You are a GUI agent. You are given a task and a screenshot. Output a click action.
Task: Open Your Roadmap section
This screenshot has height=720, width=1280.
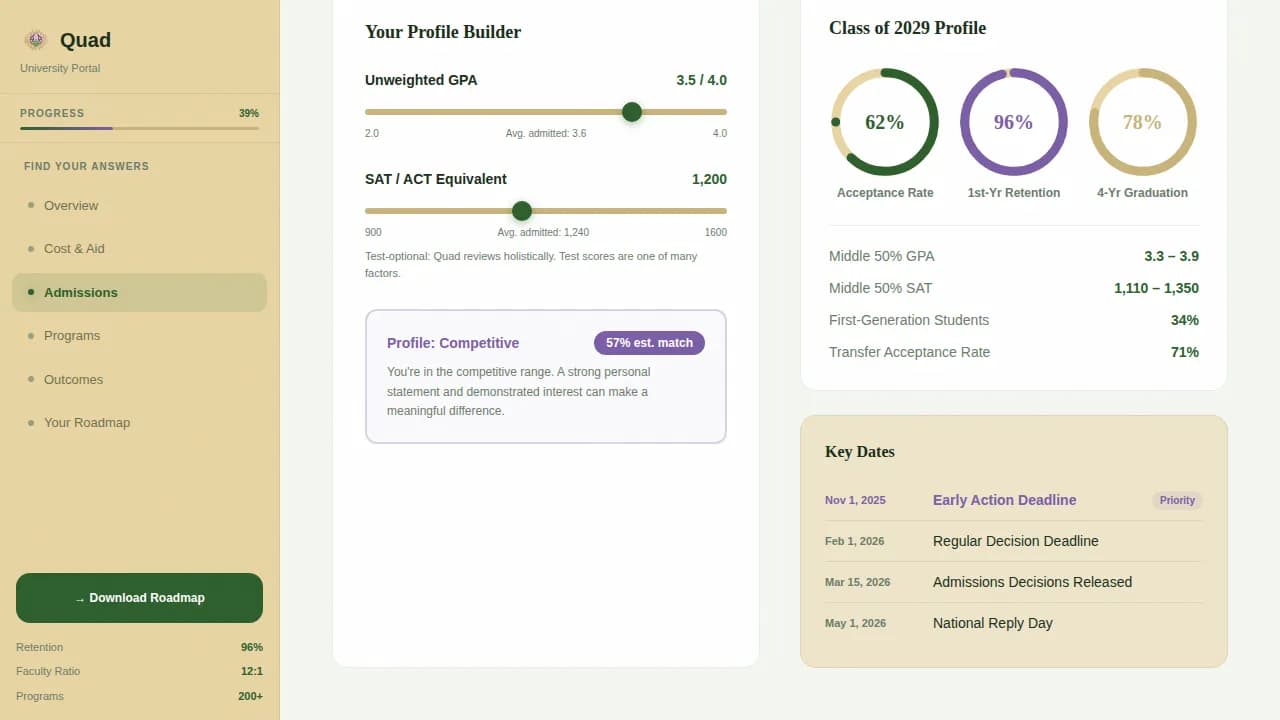[x=87, y=423]
